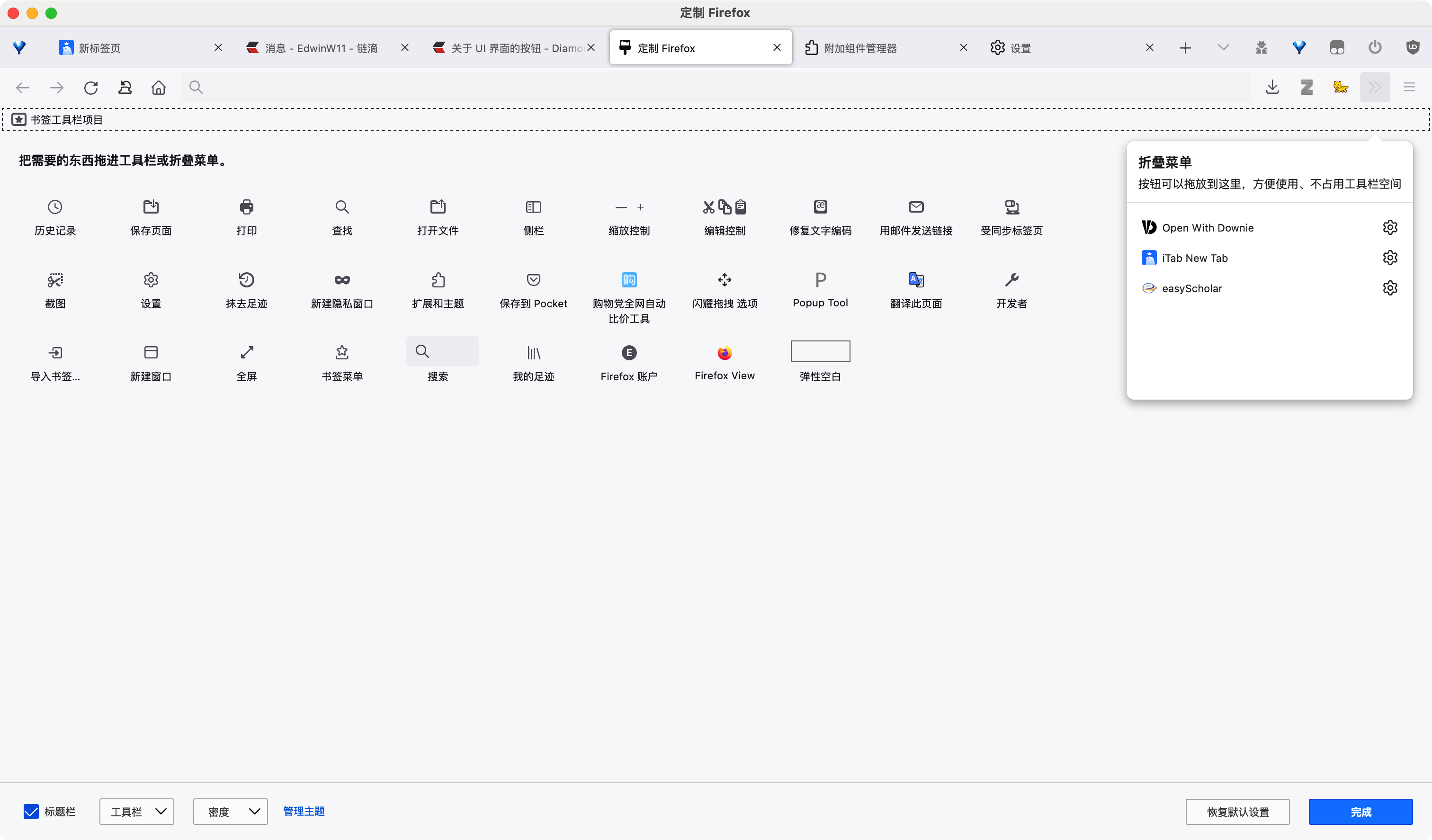Screen dimensions: 1432x840
Task: Click the 开发者 tools icon
Action: 1011,289
